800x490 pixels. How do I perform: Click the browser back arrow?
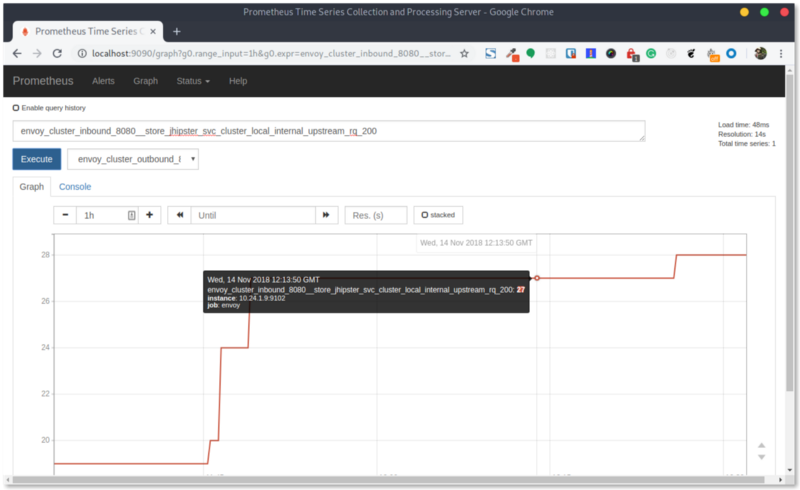[17, 54]
